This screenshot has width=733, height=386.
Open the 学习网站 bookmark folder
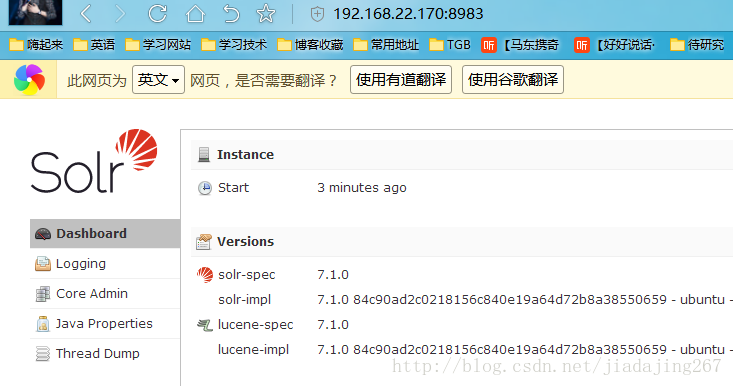pos(158,45)
